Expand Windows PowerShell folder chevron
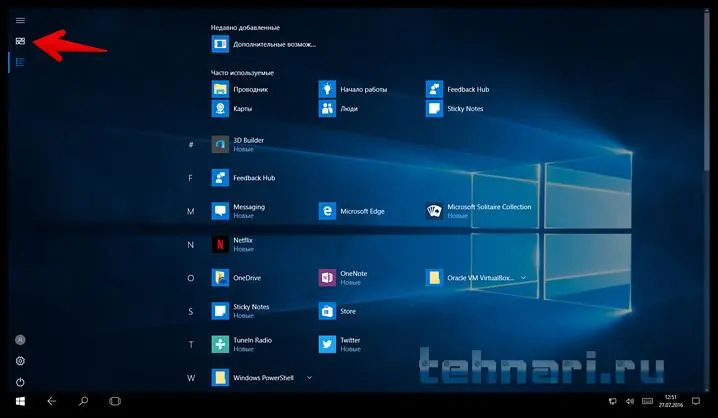 coord(310,378)
